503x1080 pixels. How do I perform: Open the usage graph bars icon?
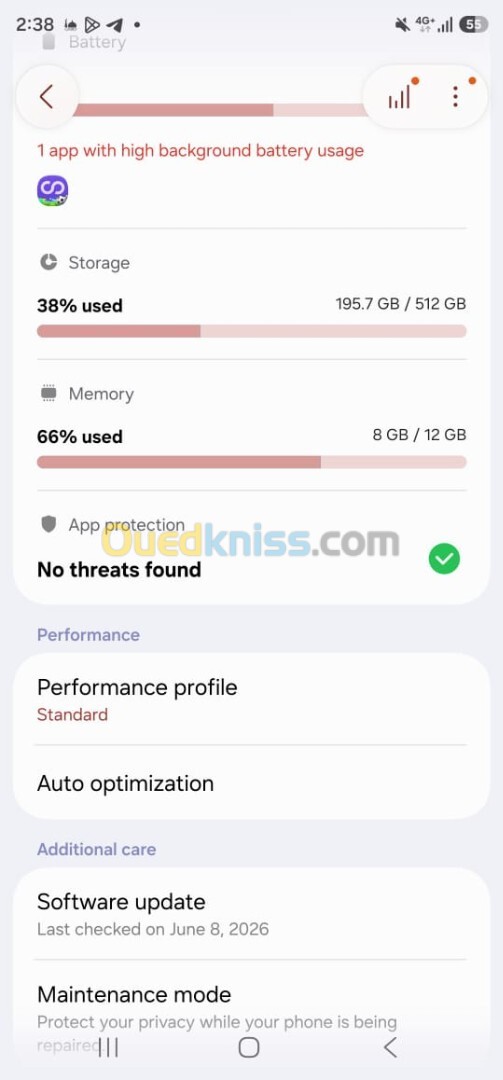pos(400,97)
